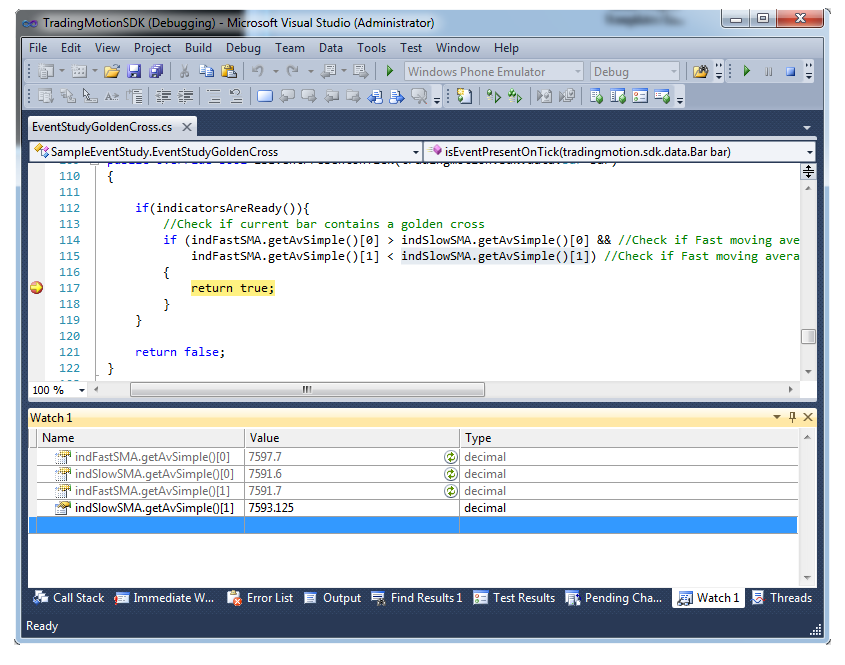Refresh the indFastSMA.getAvSimple()[1] watch value
Screen dimensions: 845x665
[451, 491]
